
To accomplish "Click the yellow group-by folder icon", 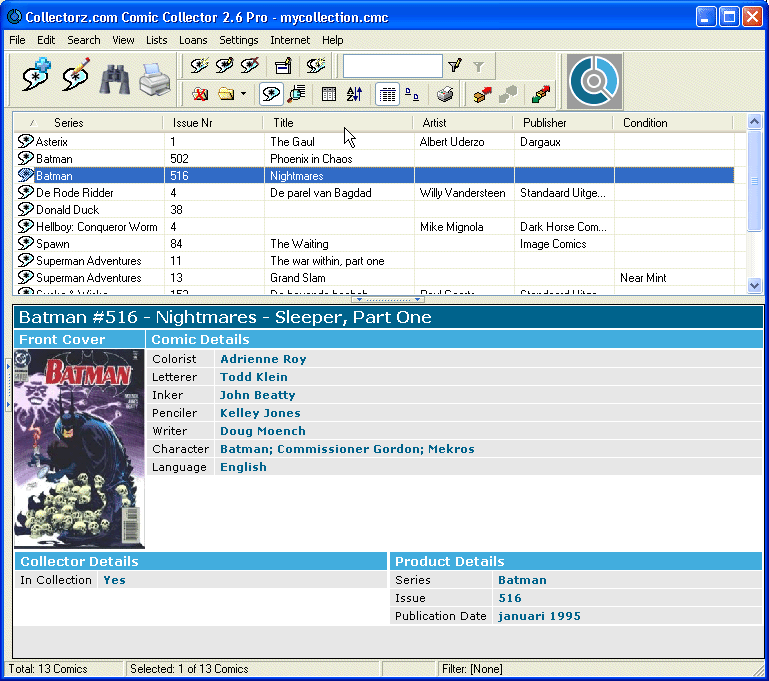I will click(226, 94).
